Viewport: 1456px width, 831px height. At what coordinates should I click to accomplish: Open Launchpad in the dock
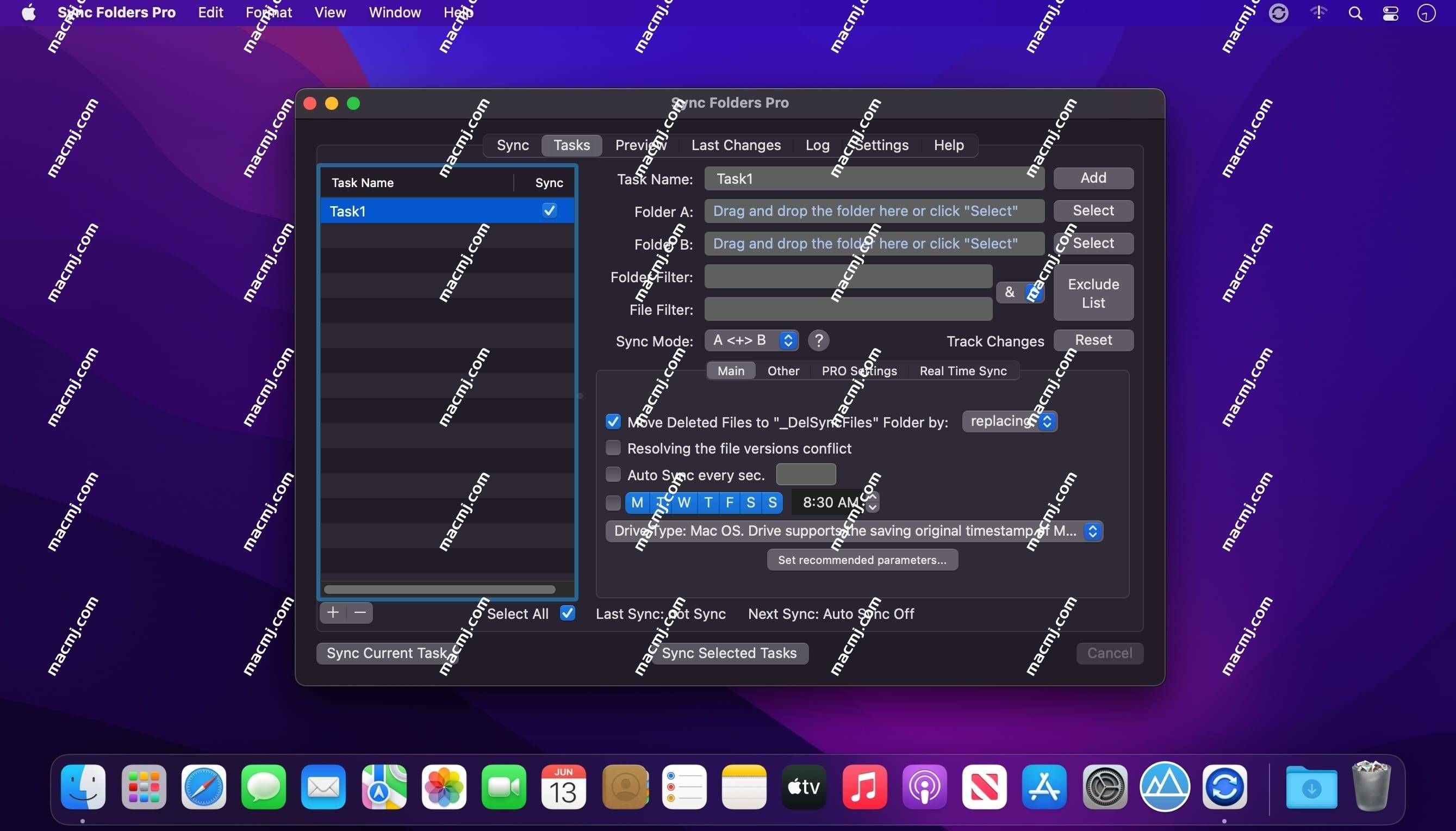pos(144,787)
